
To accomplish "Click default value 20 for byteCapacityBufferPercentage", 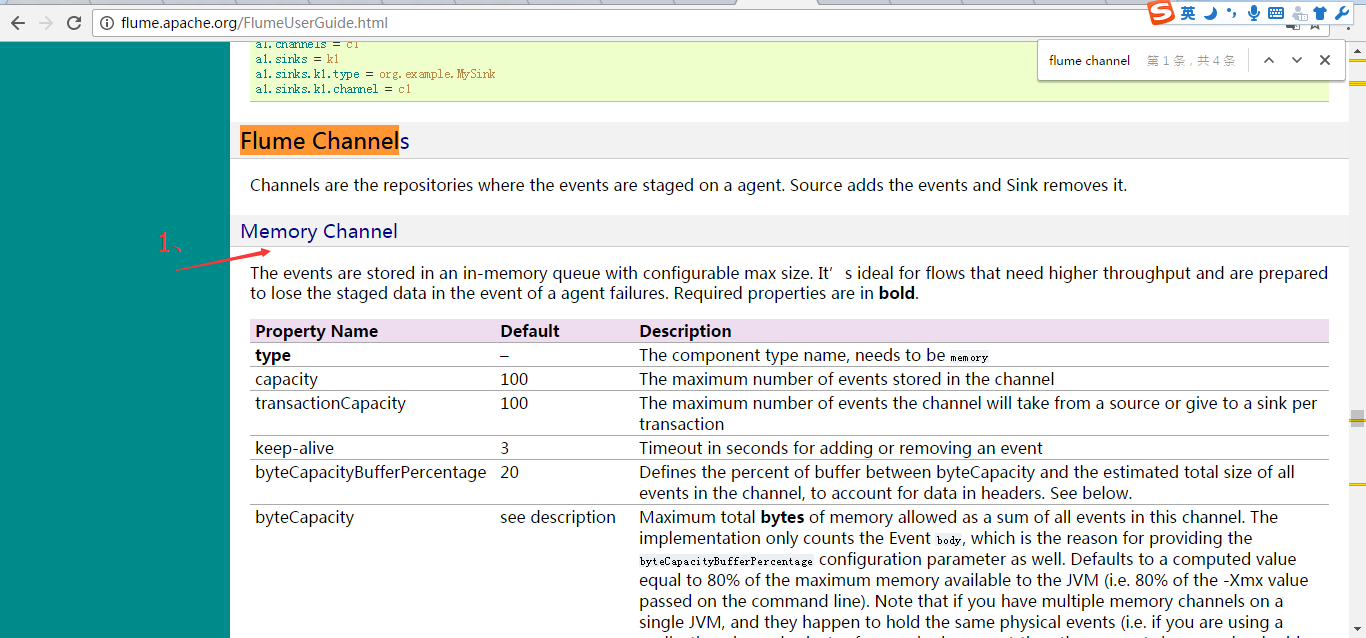I will 509,472.
